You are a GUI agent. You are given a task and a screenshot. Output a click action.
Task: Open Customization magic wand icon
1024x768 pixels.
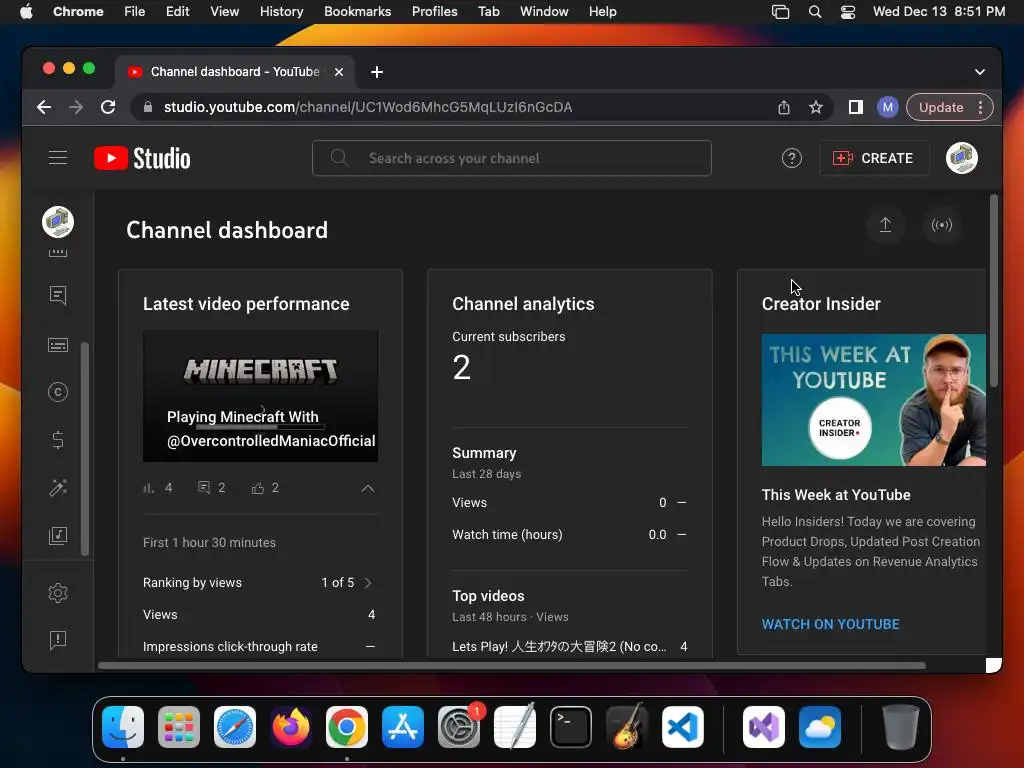pyautogui.click(x=57, y=488)
